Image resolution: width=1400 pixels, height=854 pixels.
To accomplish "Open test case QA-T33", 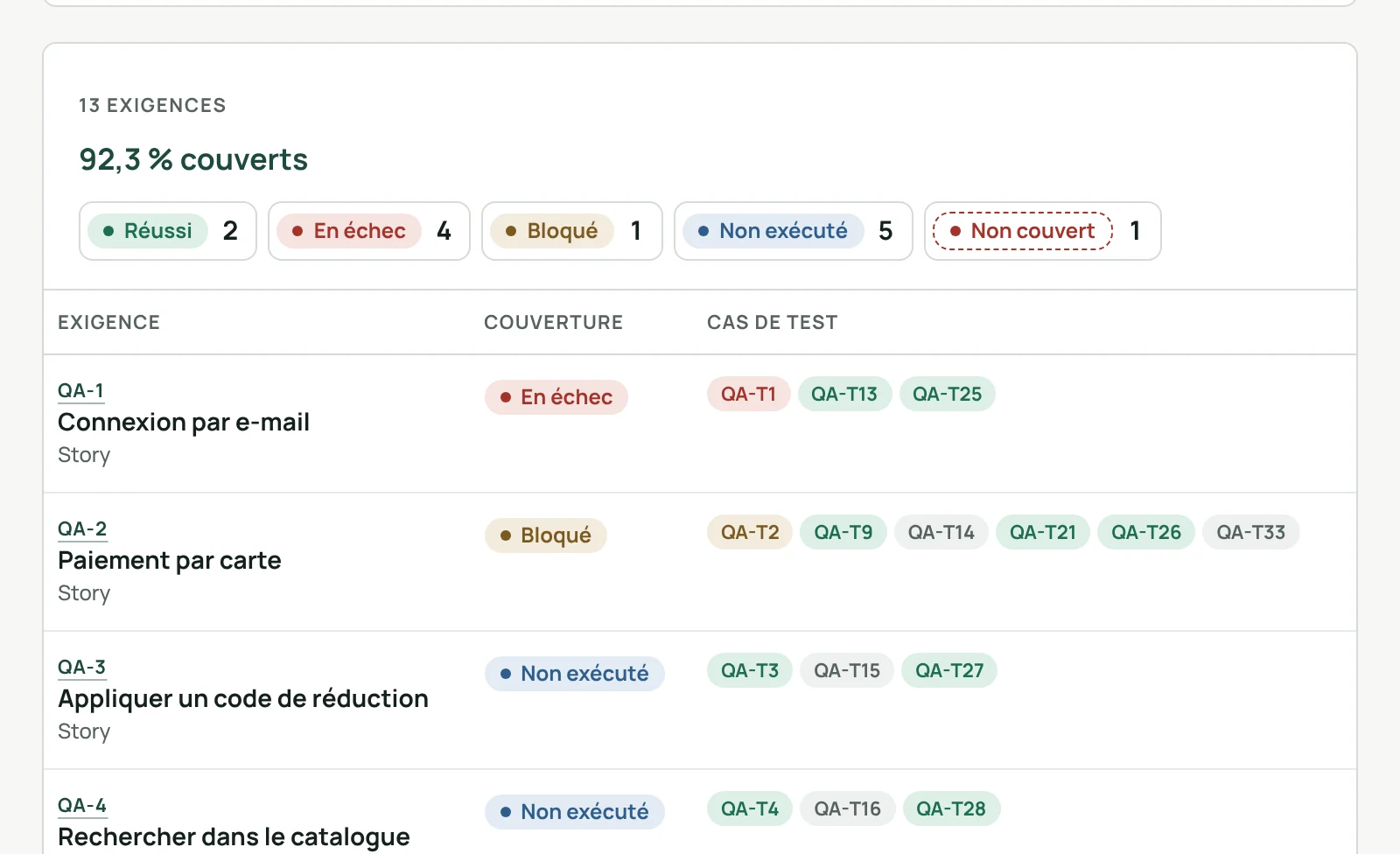I will pyautogui.click(x=1251, y=532).
